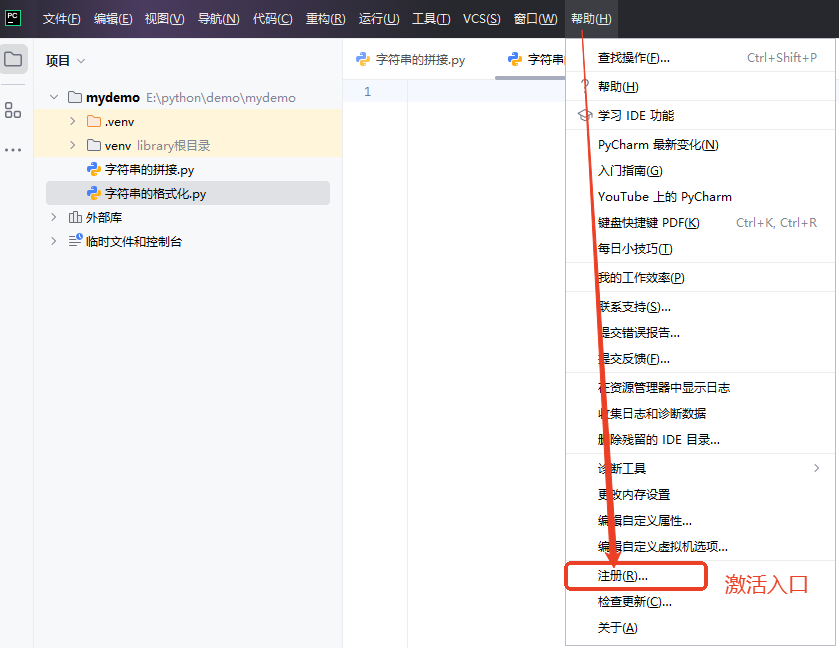Select 字符串的格式化.py in project tree
The image size is (839, 648).
[155, 194]
